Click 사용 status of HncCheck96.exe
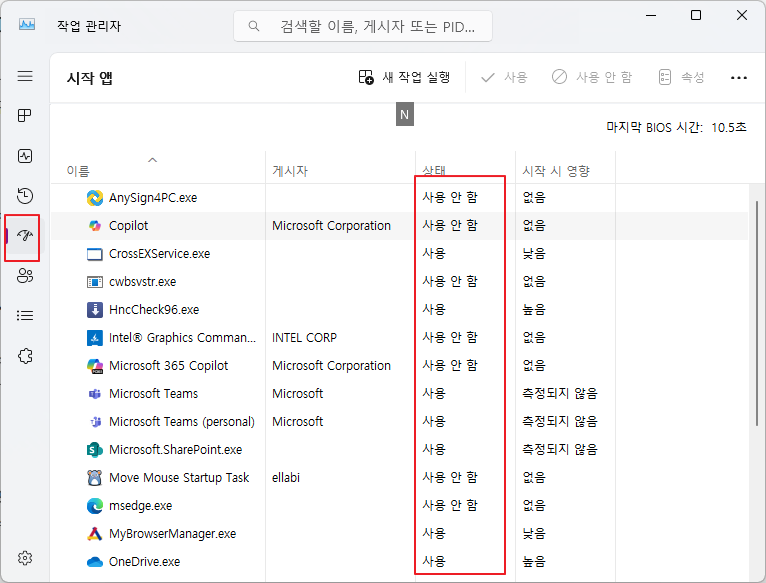Image resolution: width=766 pixels, height=583 pixels. point(434,310)
